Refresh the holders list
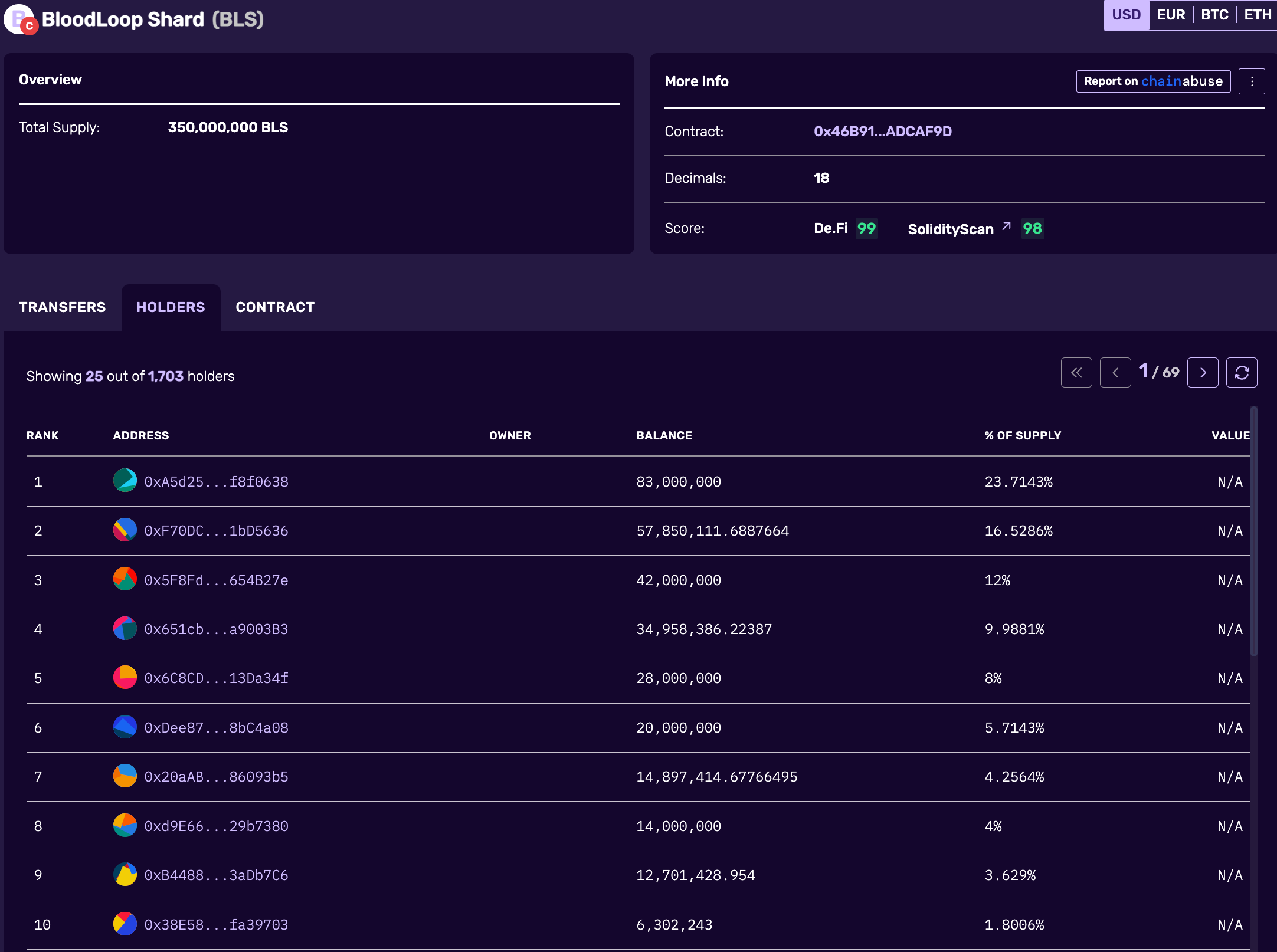 [1242, 373]
